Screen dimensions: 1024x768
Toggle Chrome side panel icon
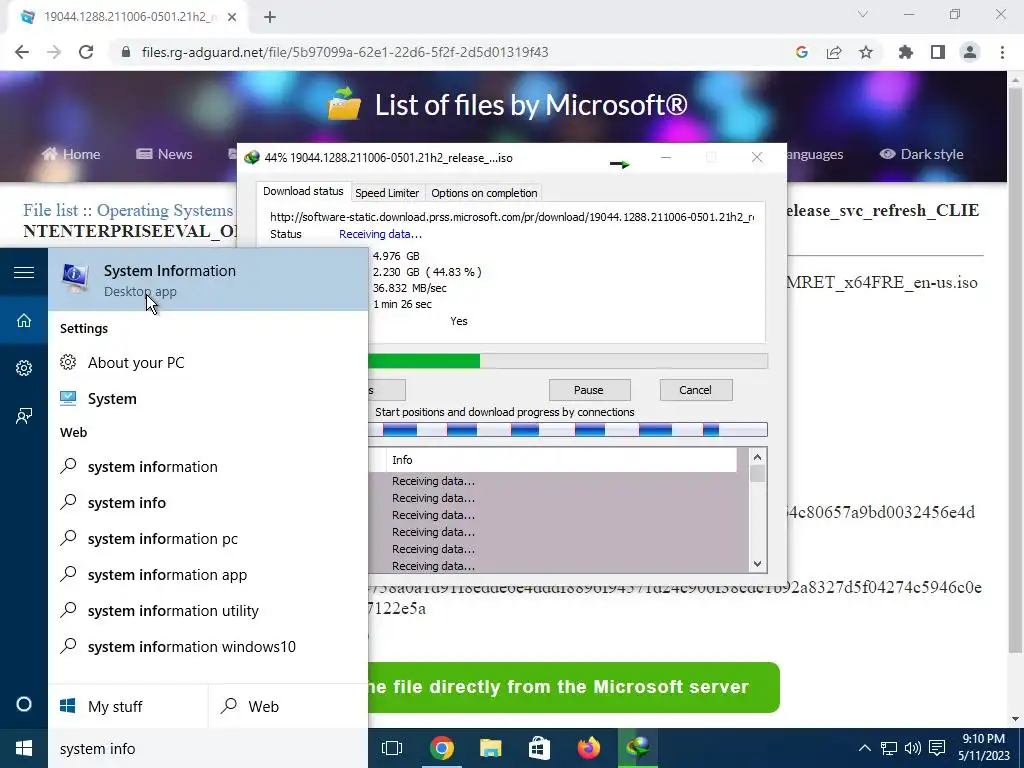(938, 52)
